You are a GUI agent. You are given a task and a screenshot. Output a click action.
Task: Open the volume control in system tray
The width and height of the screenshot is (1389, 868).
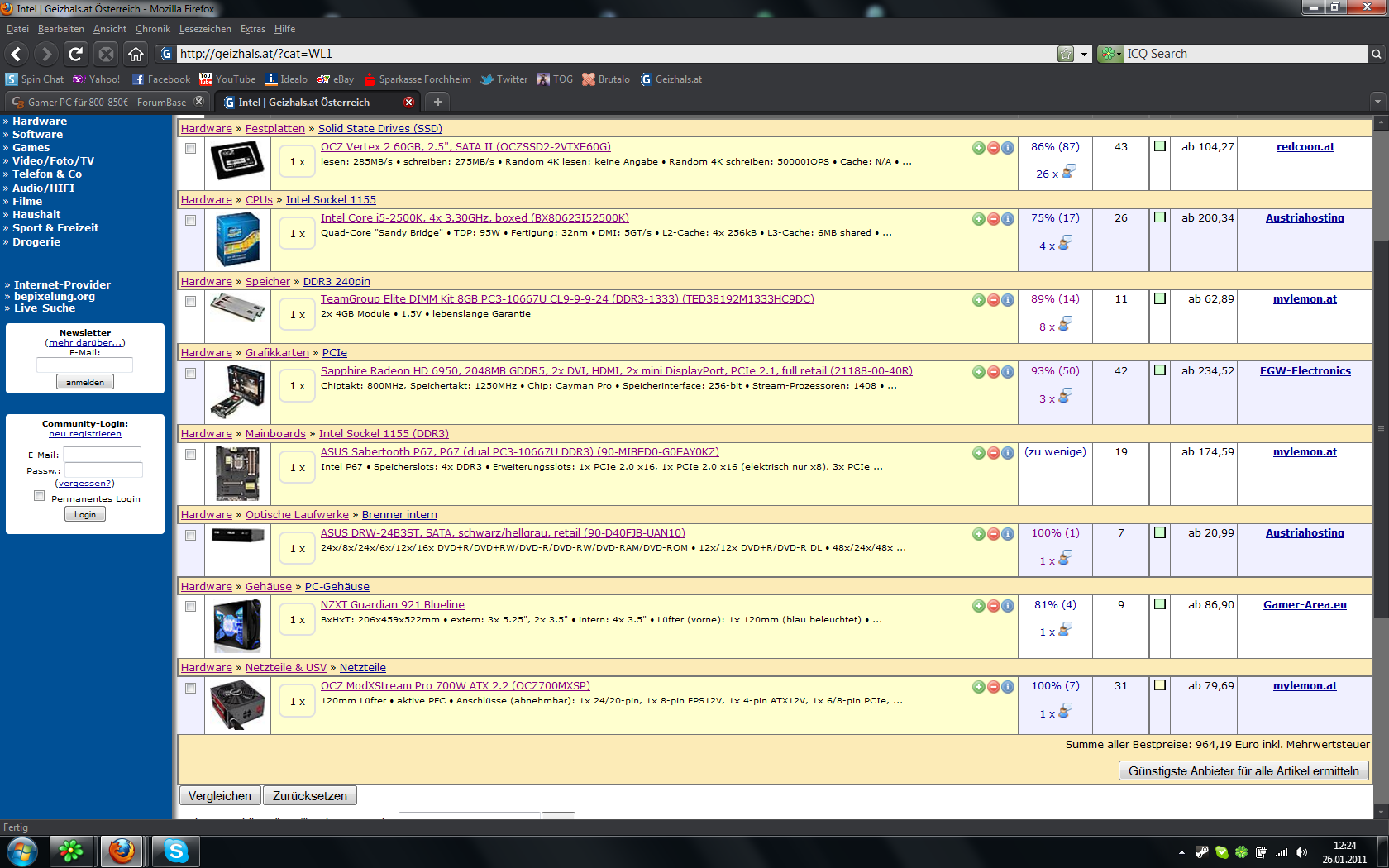tap(1301, 852)
